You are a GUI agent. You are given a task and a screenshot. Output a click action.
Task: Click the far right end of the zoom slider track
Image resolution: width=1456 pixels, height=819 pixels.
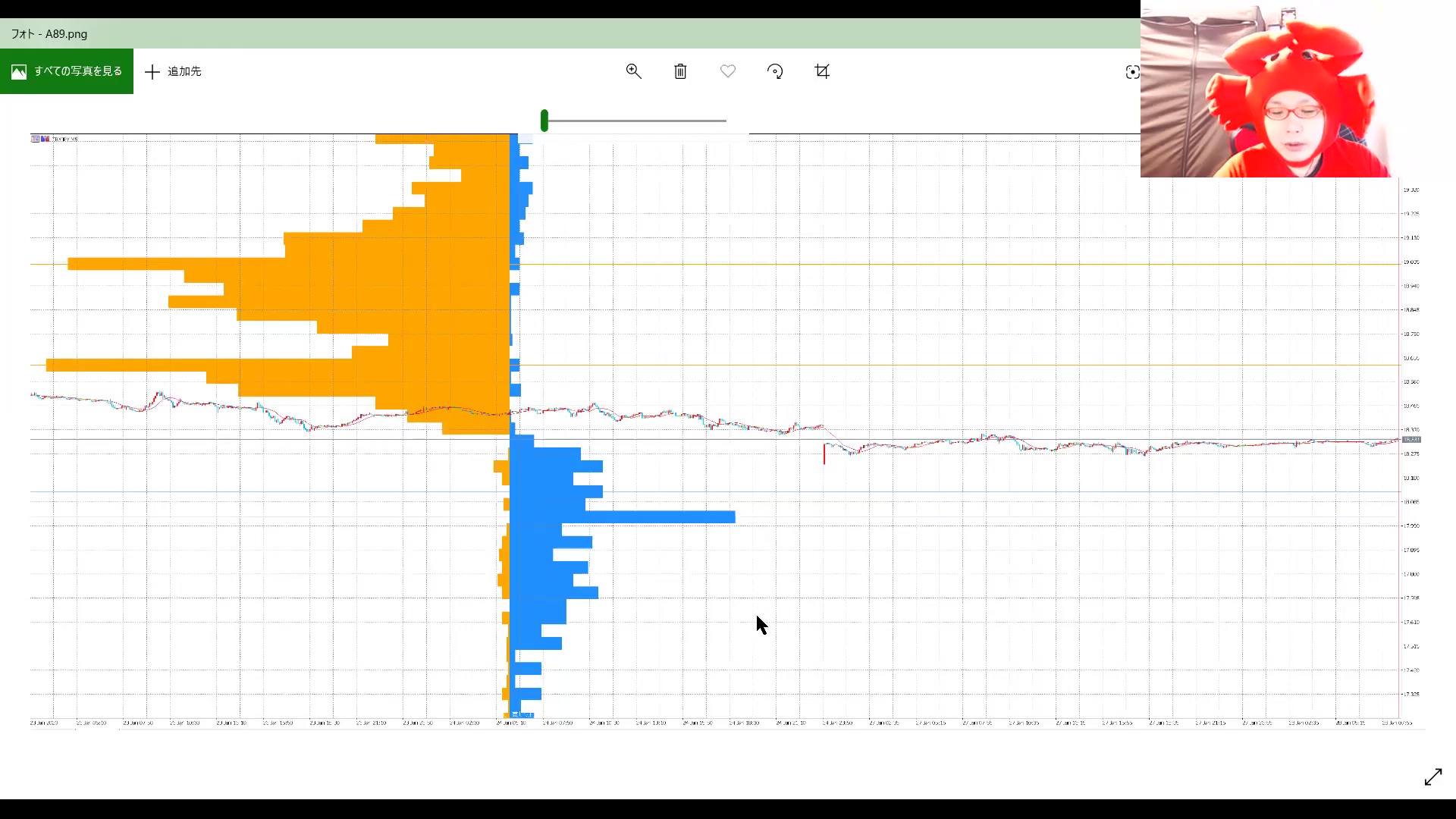click(725, 121)
